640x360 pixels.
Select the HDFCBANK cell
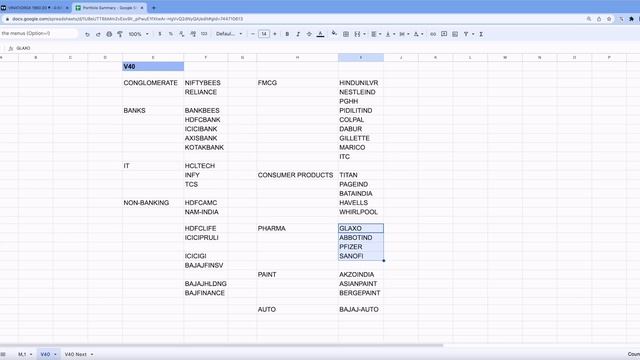206,120
